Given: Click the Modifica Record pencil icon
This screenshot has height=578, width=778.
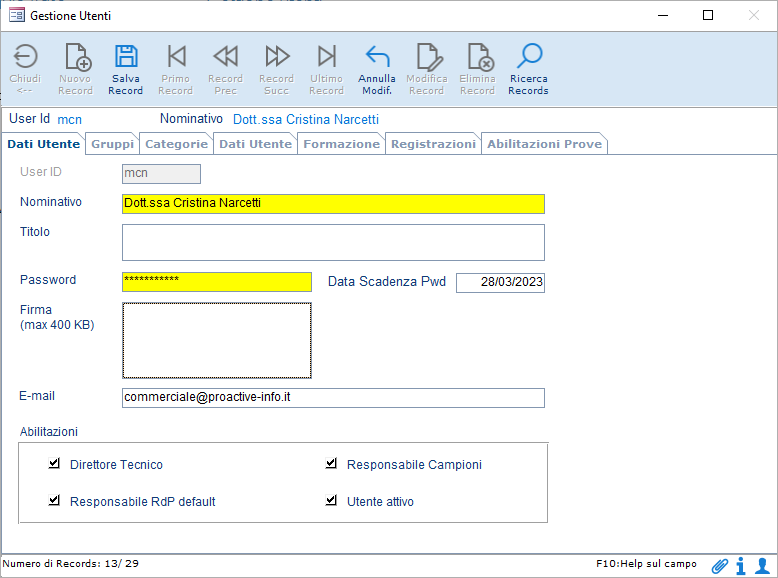Looking at the screenshot, I should (x=429, y=56).
